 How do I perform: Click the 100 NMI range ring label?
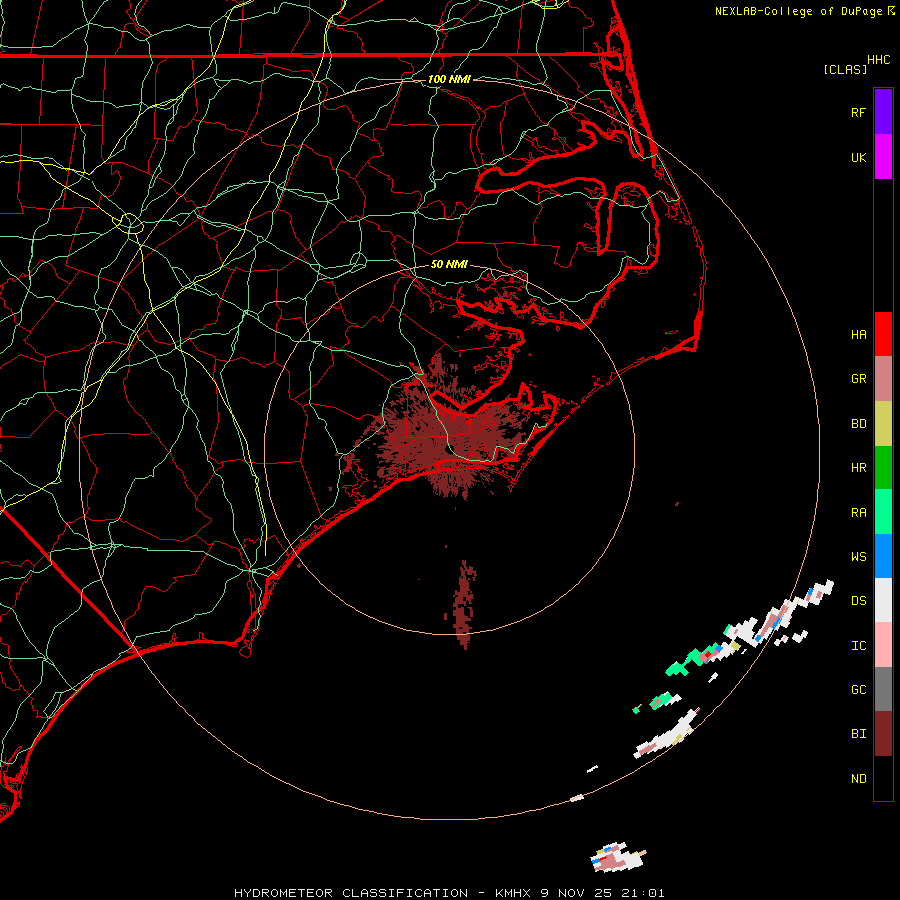449,79
